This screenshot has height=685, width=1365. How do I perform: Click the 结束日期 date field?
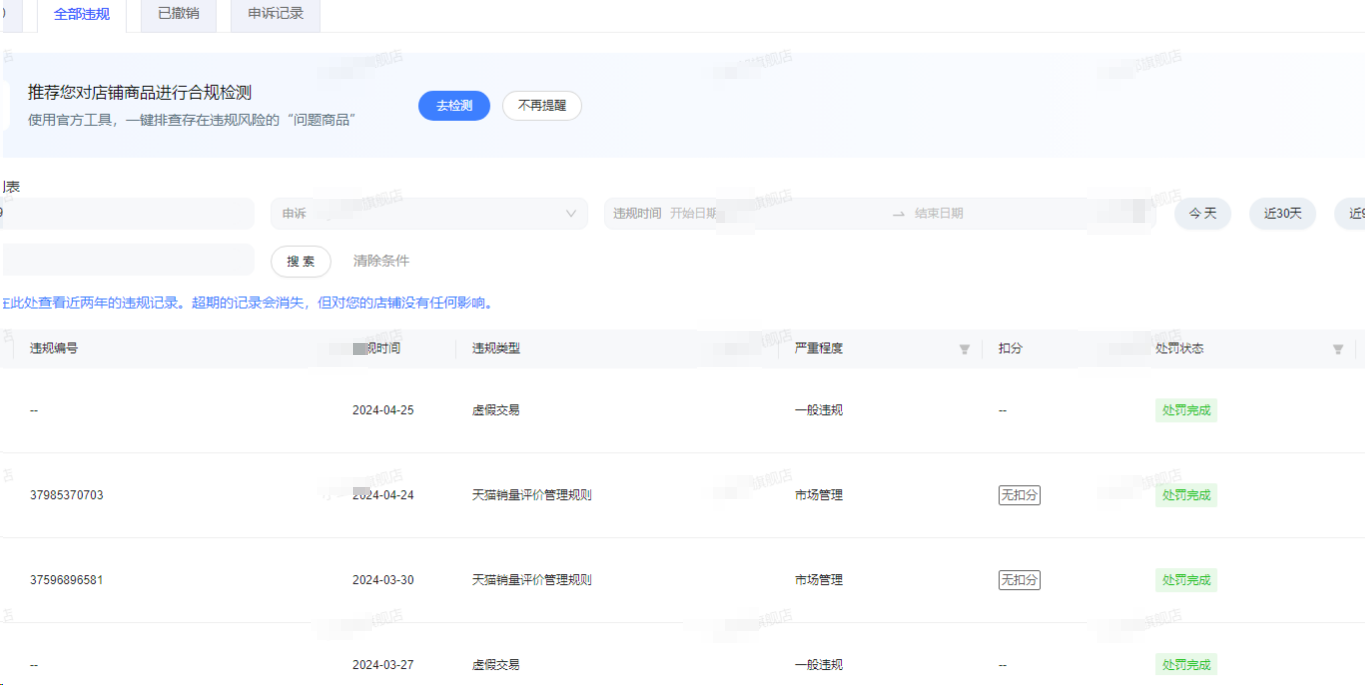tap(939, 214)
